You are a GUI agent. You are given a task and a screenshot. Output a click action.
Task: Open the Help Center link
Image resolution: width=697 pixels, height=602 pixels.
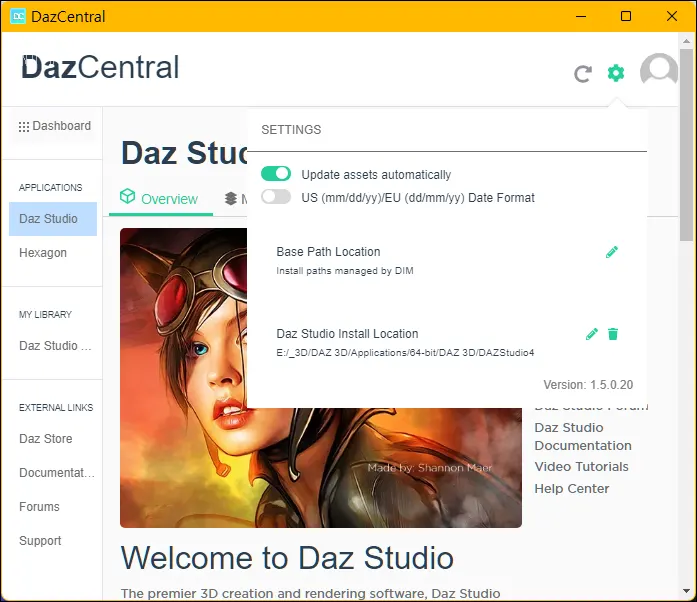click(572, 489)
